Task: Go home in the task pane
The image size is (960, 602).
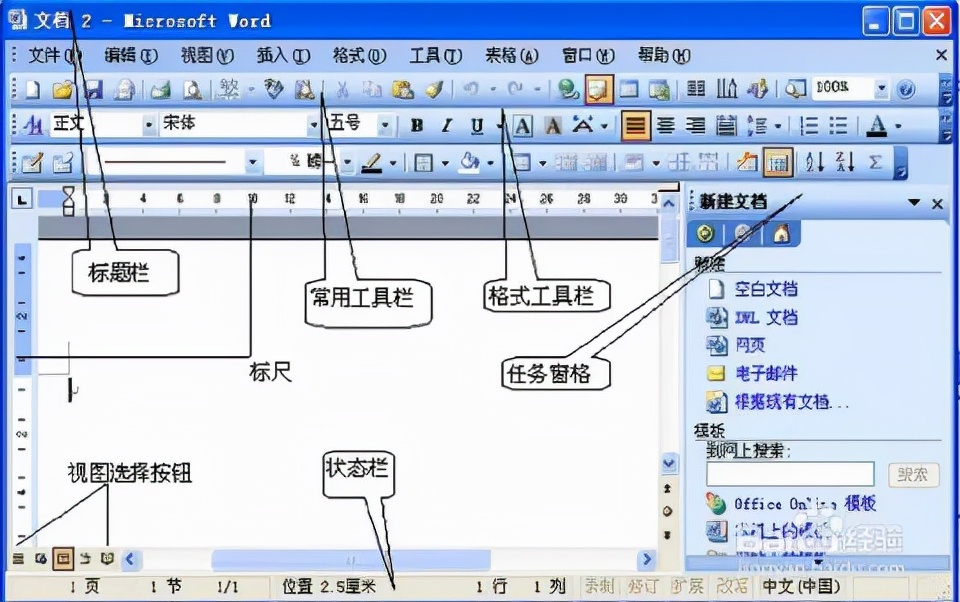Action: 781,233
